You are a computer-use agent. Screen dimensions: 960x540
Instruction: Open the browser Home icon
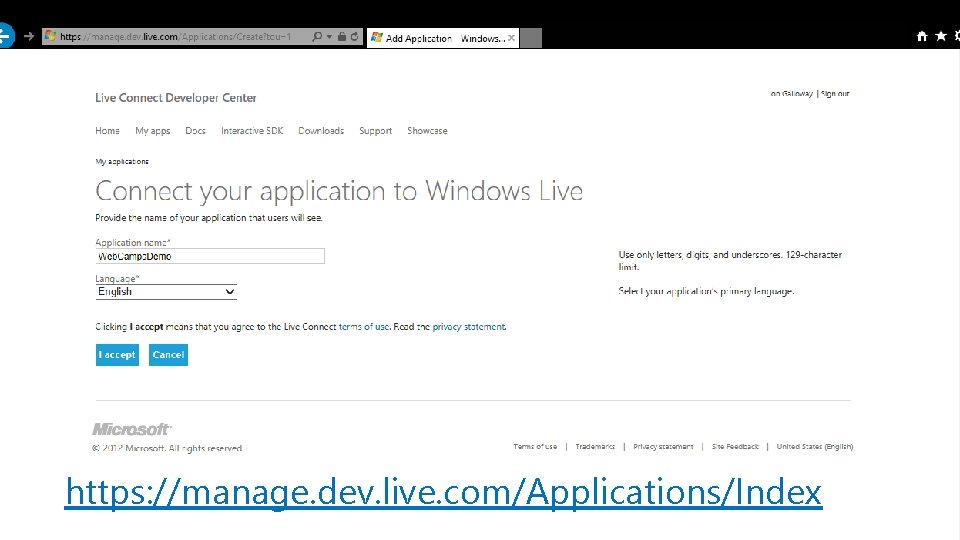[x=922, y=37]
